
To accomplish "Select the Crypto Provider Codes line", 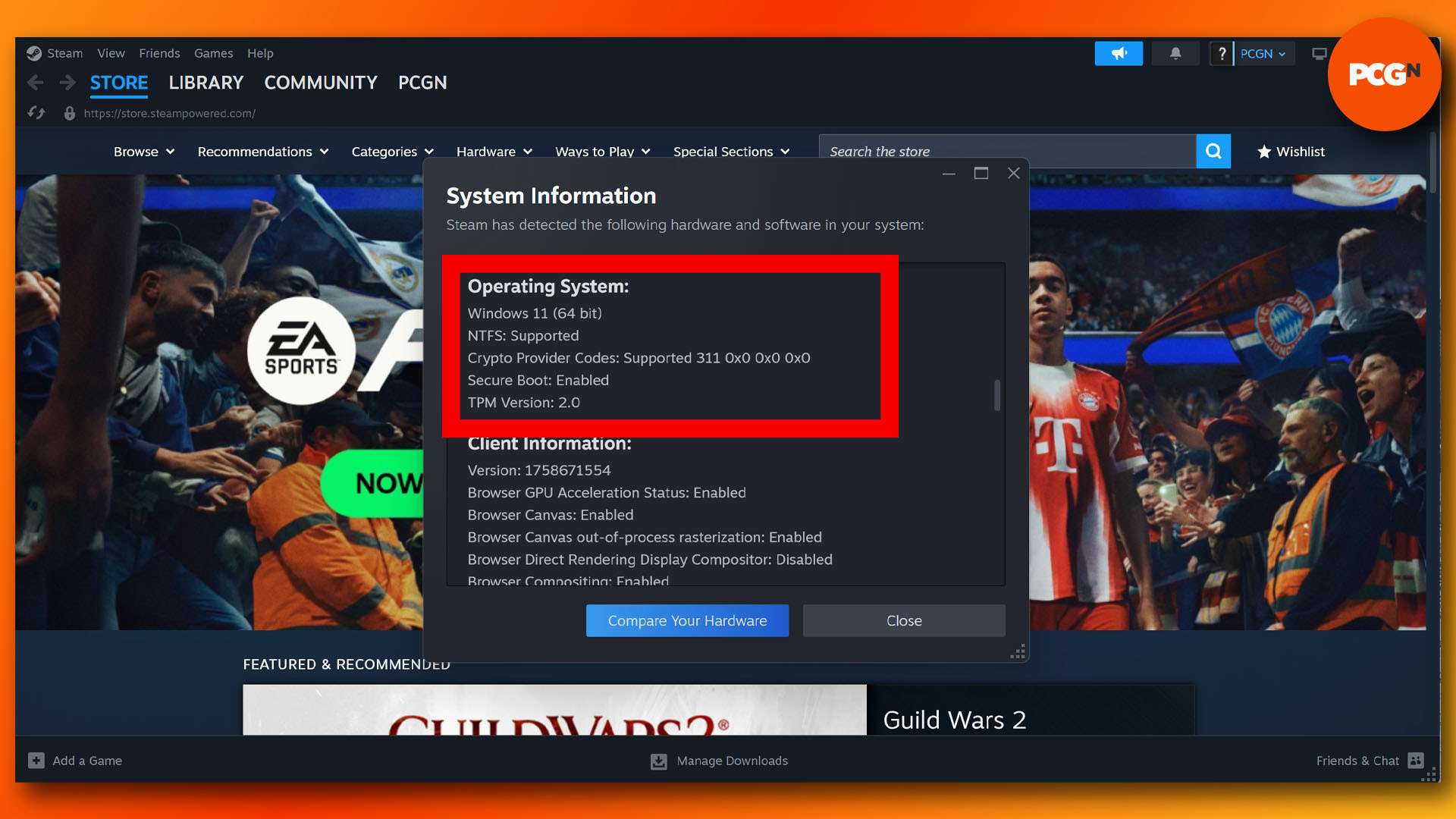I will click(x=639, y=358).
